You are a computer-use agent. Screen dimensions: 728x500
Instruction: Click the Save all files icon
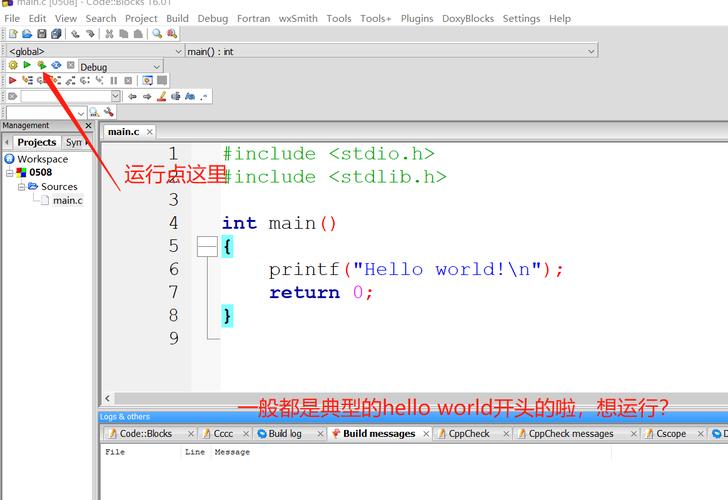tap(56, 34)
